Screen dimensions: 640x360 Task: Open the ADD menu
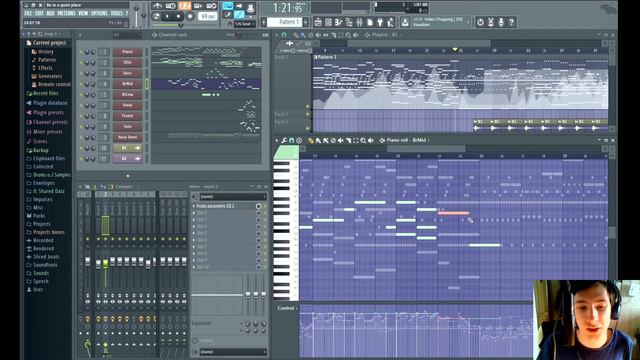50,13
